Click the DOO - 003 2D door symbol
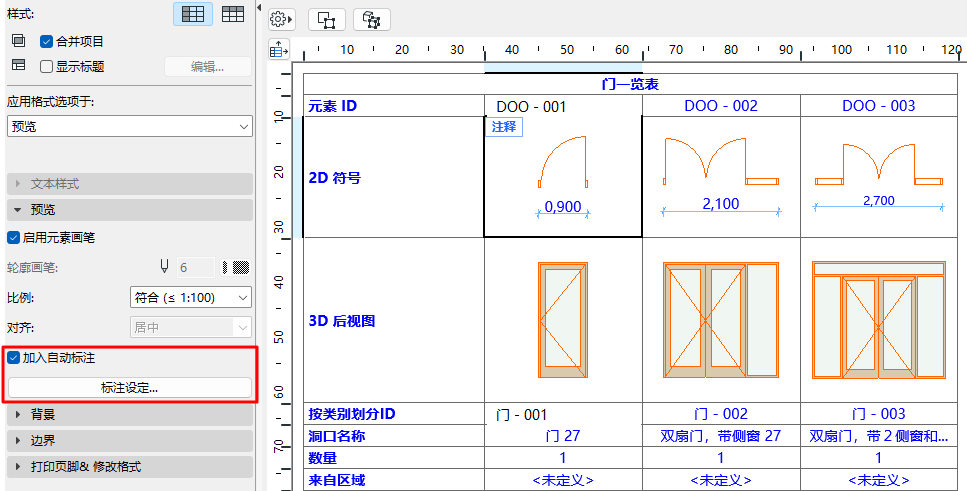Screen dimensions: 967x491 (879, 165)
